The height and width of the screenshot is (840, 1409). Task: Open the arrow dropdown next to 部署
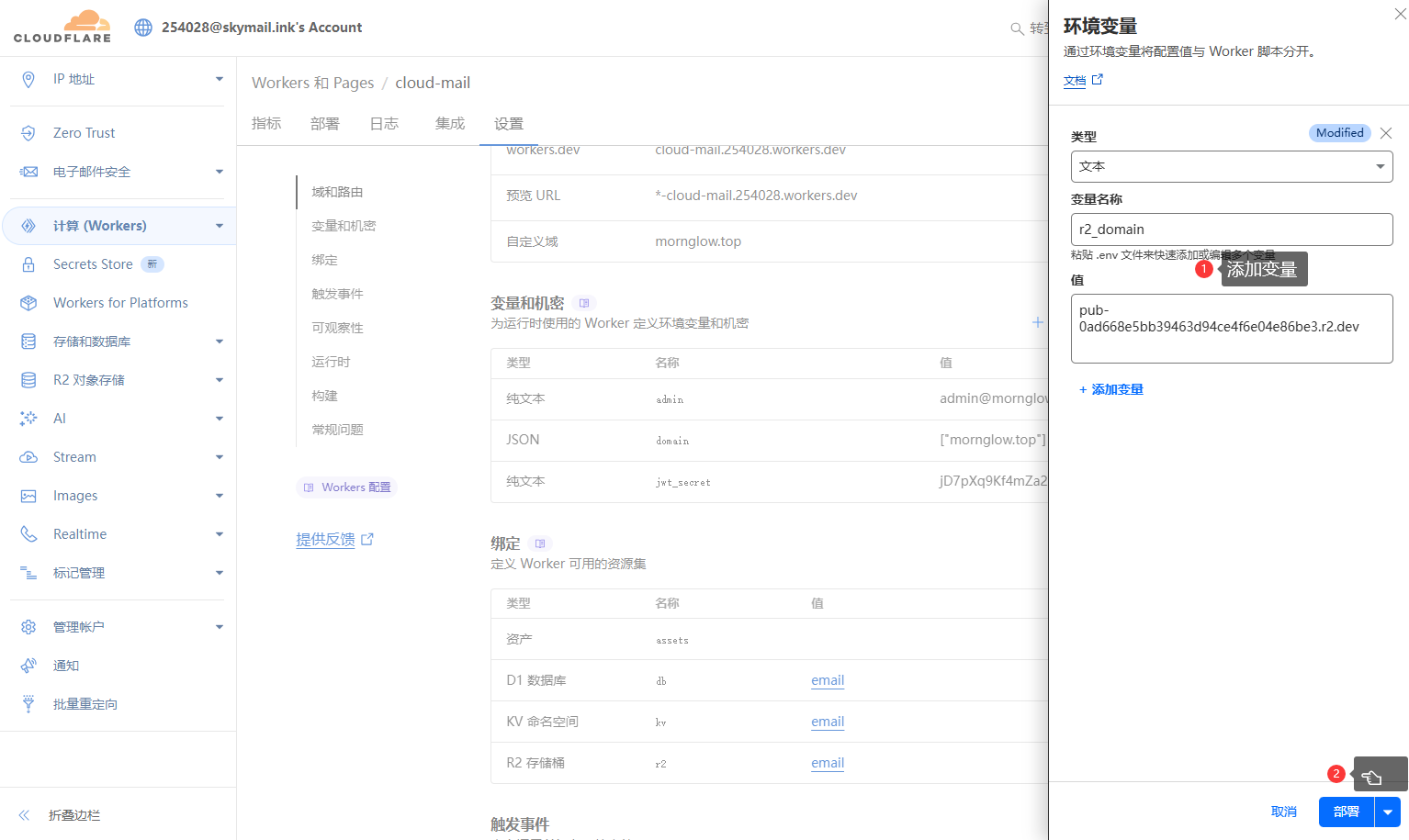coord(1387,812)
